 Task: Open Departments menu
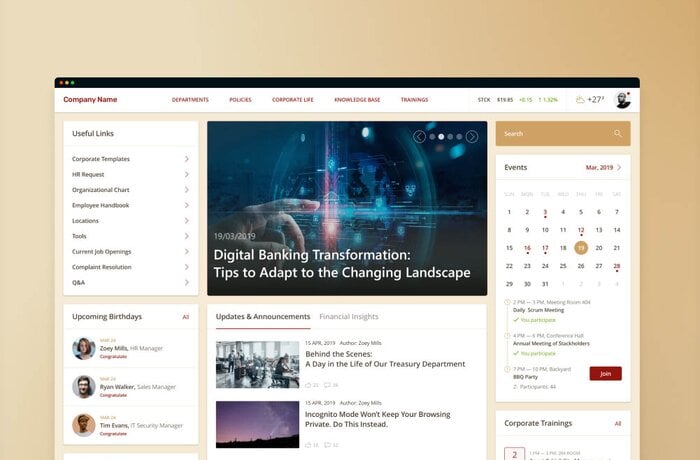(190, 100)
